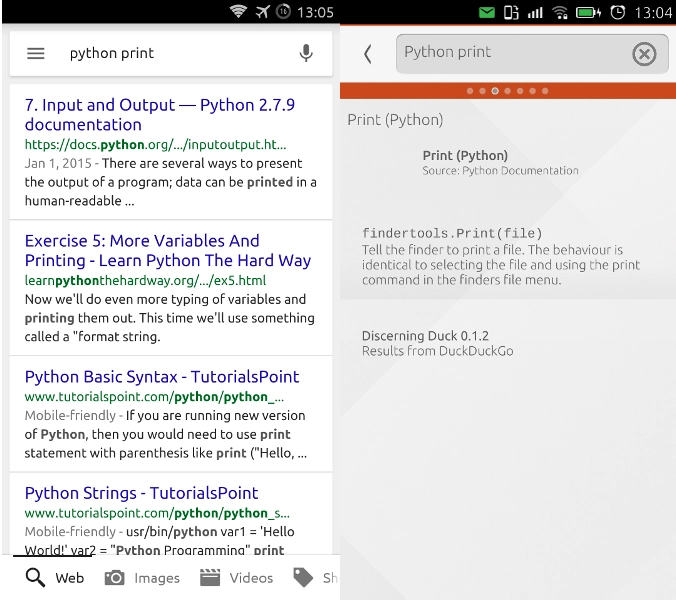Click the right 'Python print' search field

click(x=532, y=54)
